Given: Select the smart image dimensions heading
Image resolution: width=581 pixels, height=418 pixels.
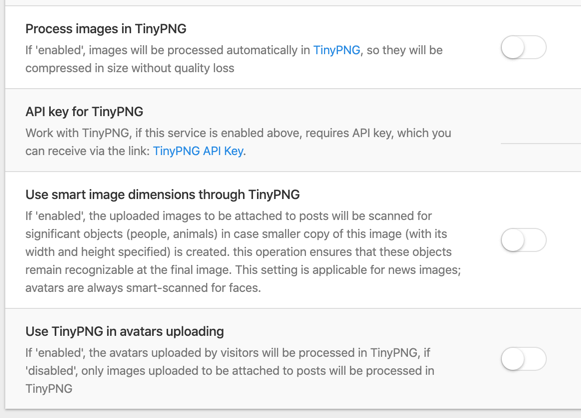Looking at the screenshot, I should (x=163, y=195).
